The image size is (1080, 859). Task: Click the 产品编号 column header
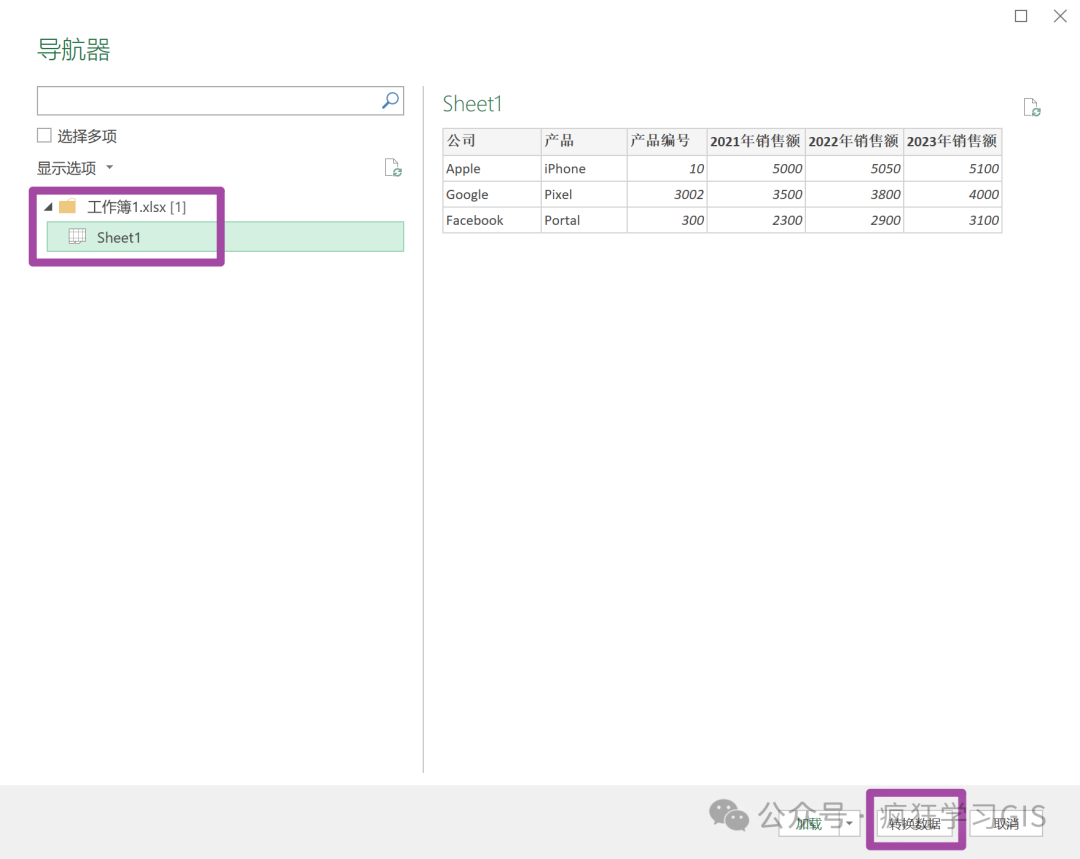(667, 141)
